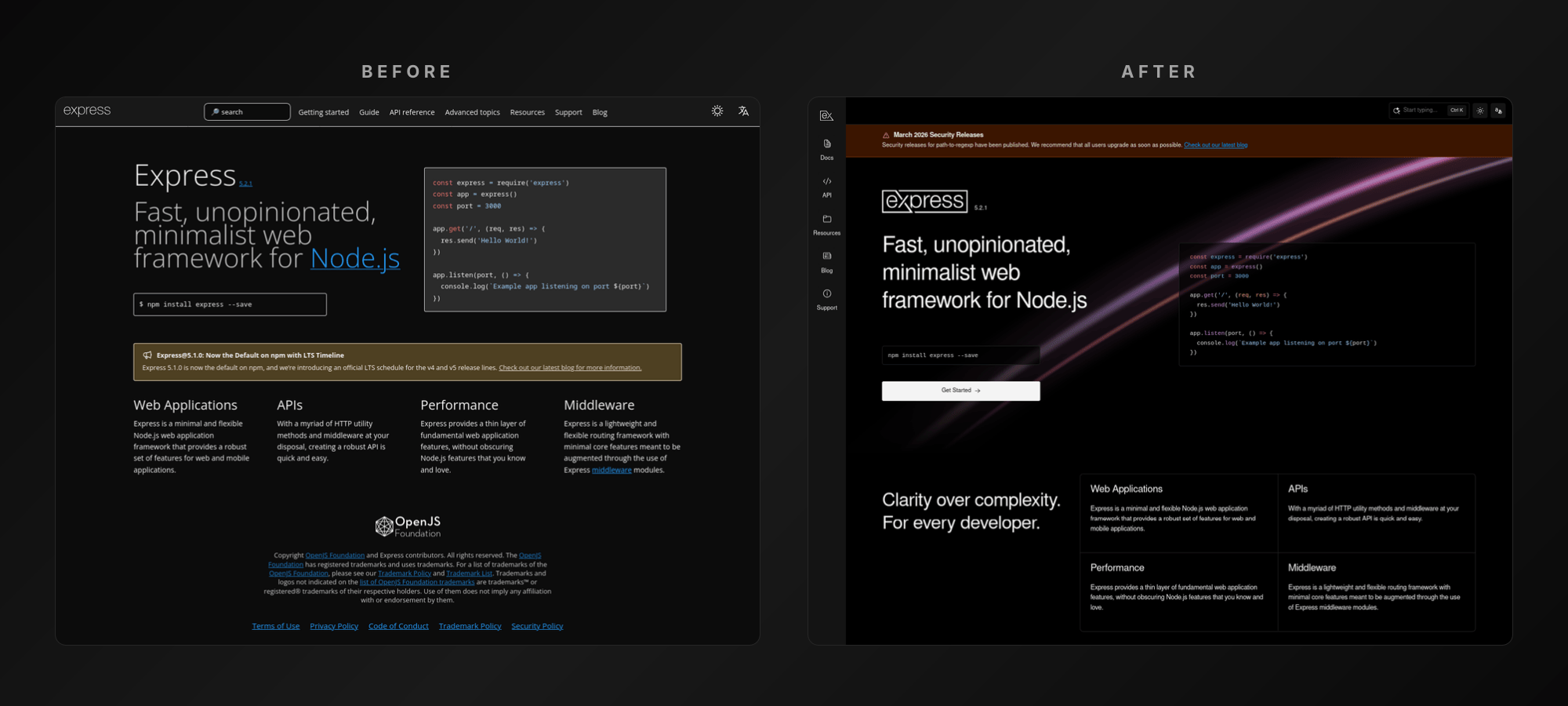The height and width of the screenshot is (706, 1568).
Task: Click the boxed express logo in After hero
Action: [x=924, y=202]
